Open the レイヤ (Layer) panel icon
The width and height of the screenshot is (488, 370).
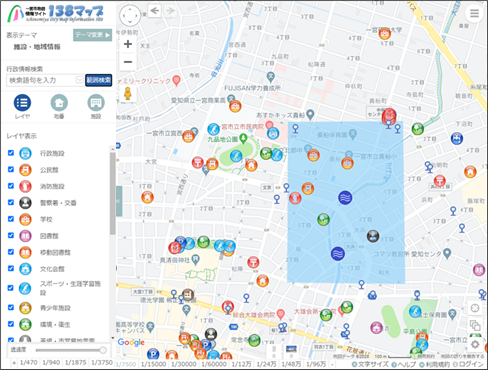(x=22, y=103)
